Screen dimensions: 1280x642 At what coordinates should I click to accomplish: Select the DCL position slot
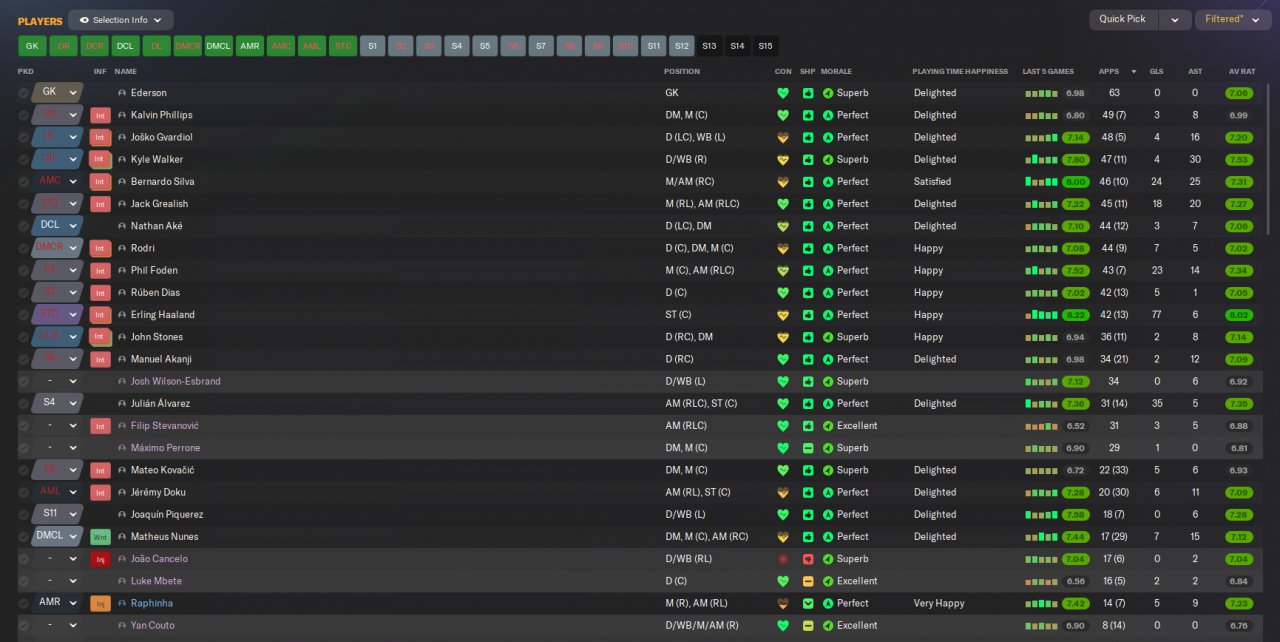coord(125,46)
